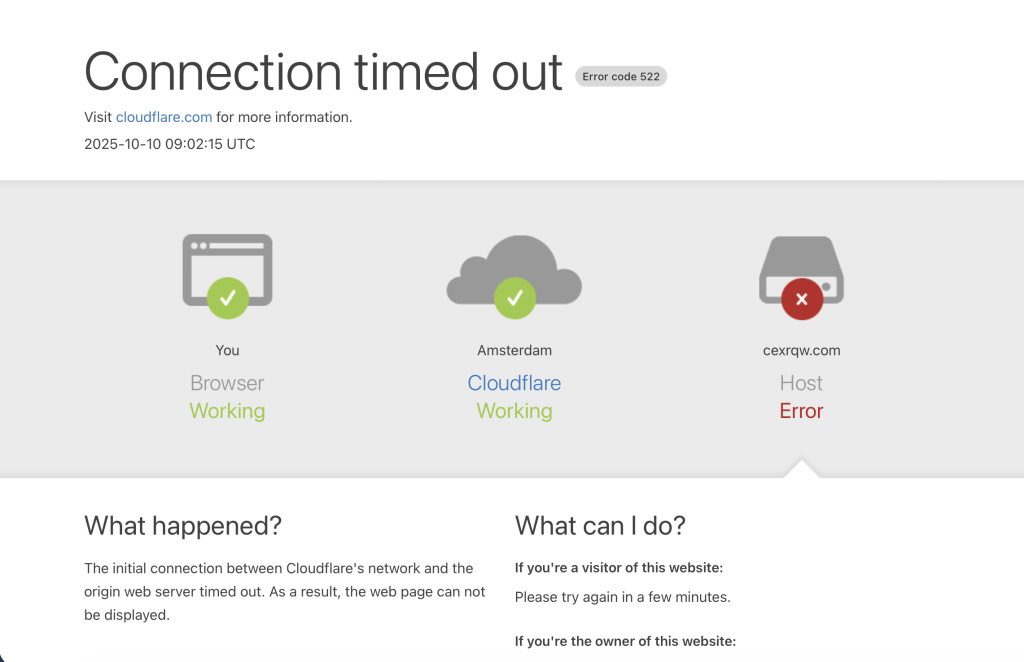Click the green checkmark on the cloud icon
Image resolution: width=1024 pixels, height=662 pixels.
tap(515, 297)
